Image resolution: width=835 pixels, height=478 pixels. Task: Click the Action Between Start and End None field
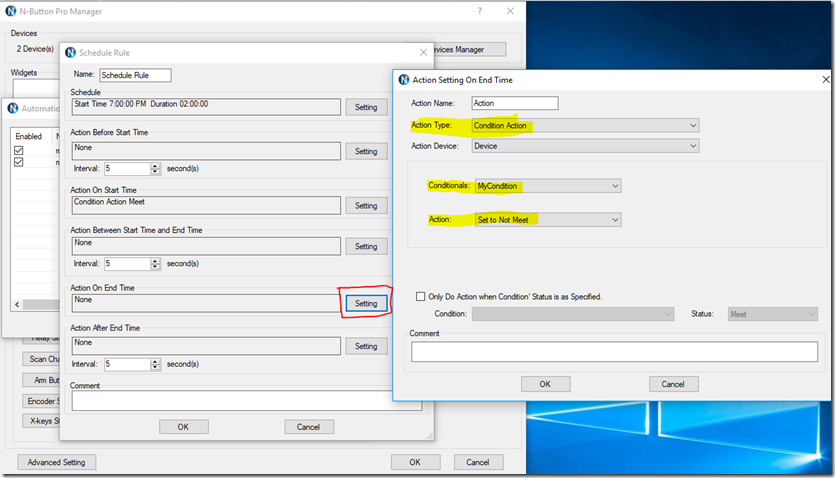click(x=206, y=246)
